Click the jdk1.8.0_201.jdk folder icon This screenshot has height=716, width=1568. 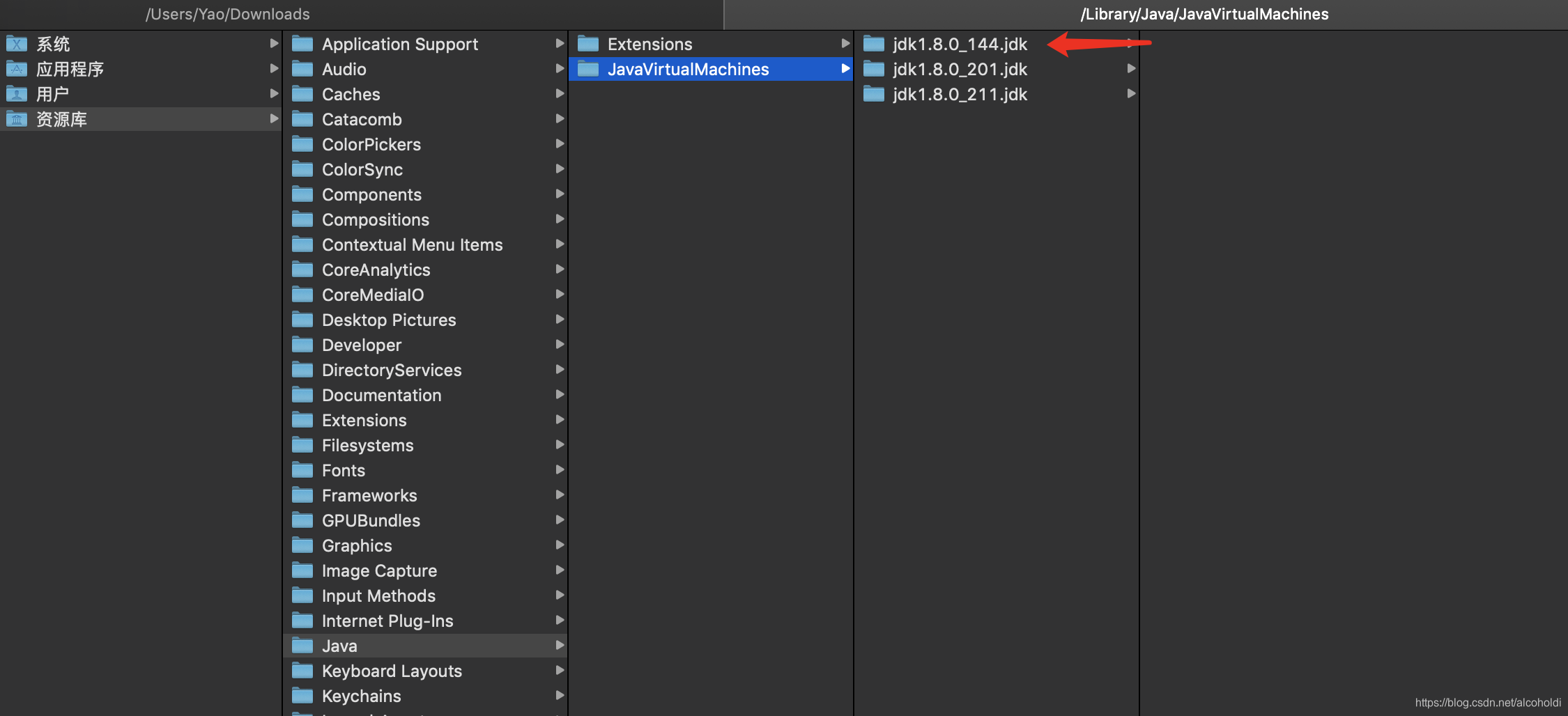point(874,69)
